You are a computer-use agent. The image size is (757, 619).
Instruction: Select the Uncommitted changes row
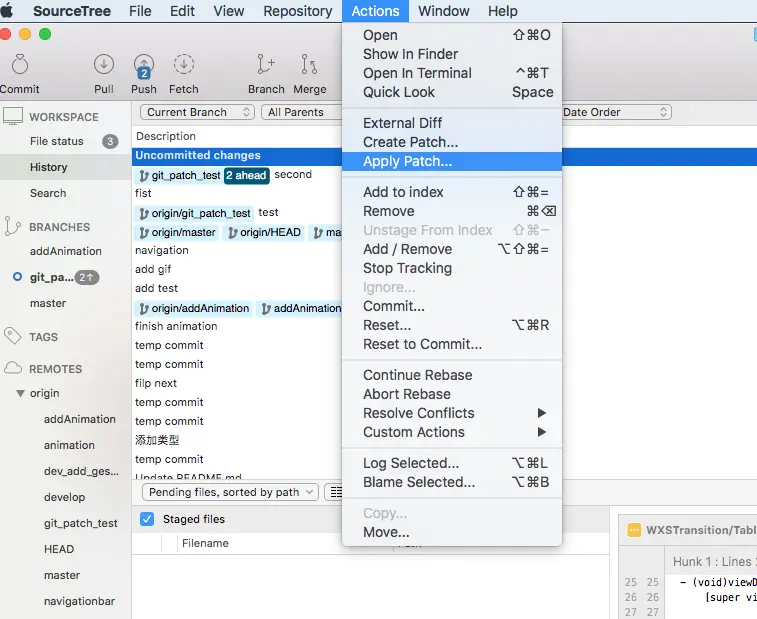237,155
